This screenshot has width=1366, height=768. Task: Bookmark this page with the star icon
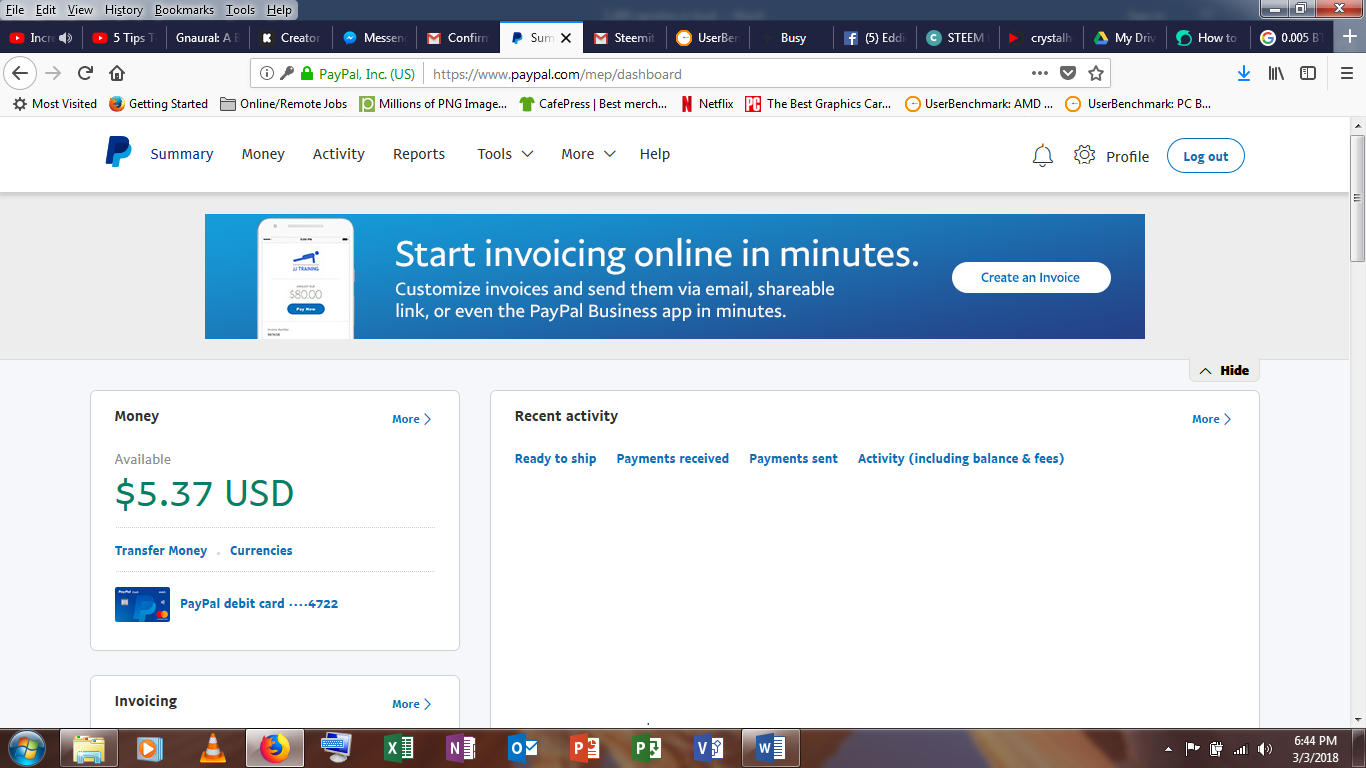[x=1095, y=73]
